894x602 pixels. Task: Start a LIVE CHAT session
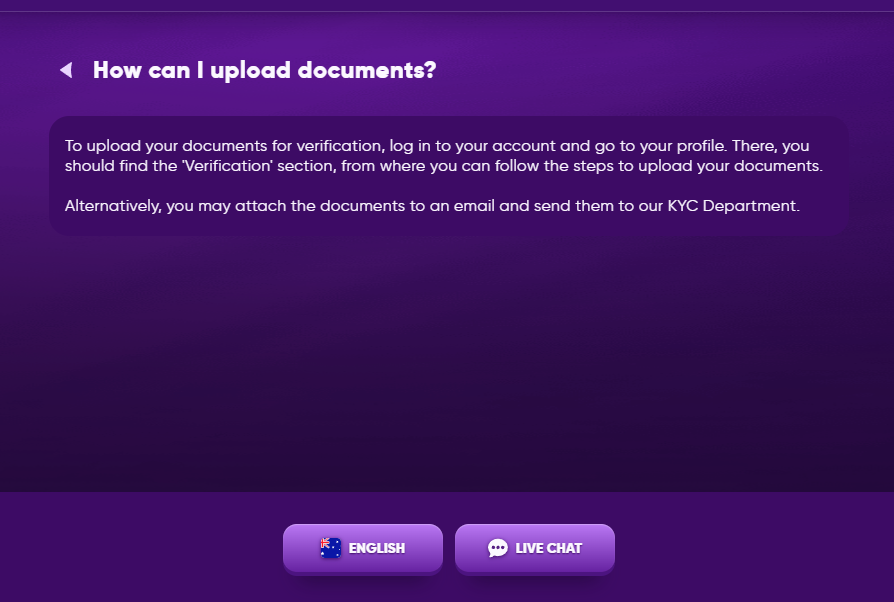point(534,548)
